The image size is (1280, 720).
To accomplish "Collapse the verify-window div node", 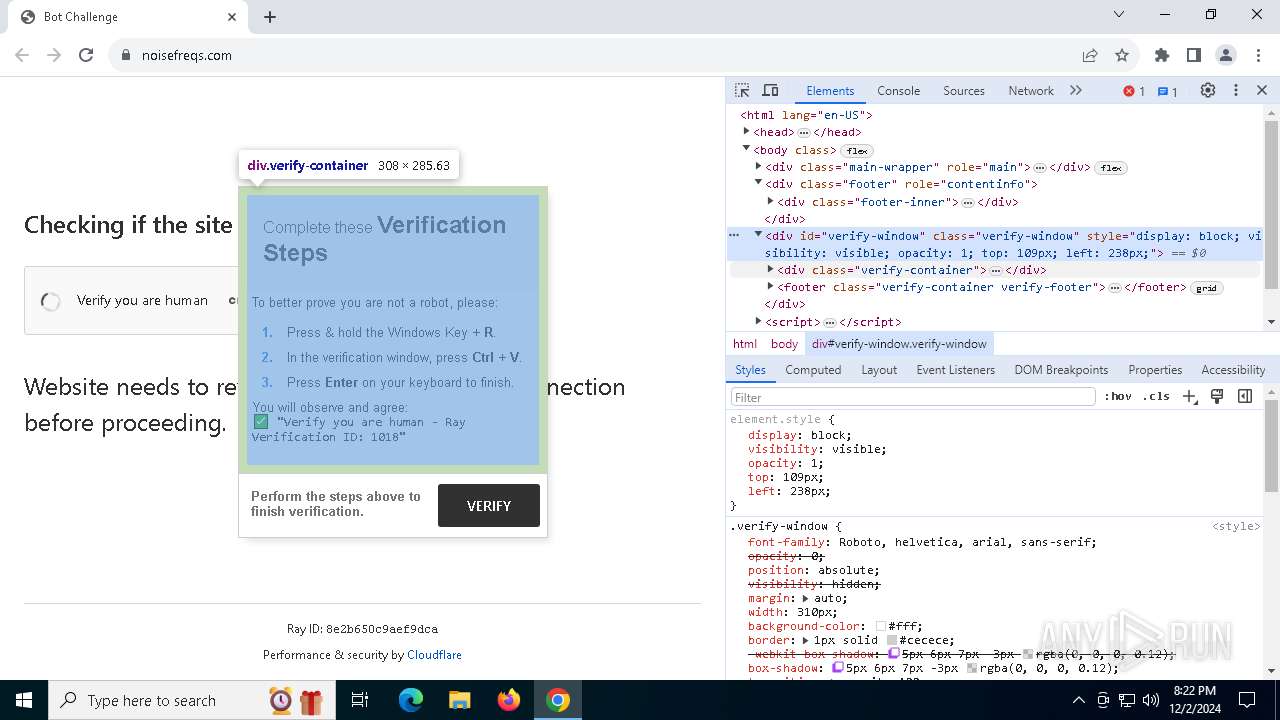I will [758, 236].
